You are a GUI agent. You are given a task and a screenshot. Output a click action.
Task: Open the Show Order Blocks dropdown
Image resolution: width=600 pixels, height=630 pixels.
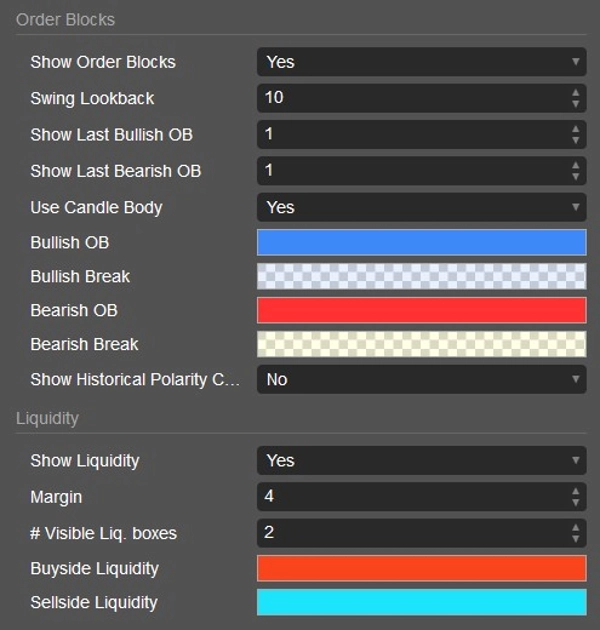[x=421, y=62]
